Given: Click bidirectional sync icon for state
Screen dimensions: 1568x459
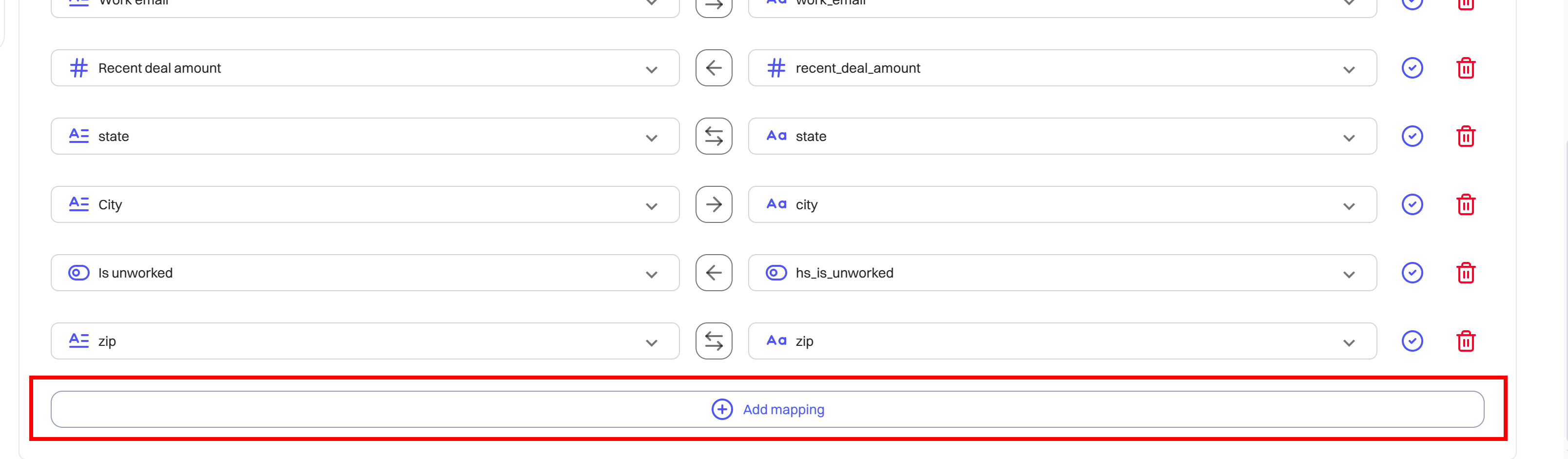Looking at the screenshot, I should point(714,137).
